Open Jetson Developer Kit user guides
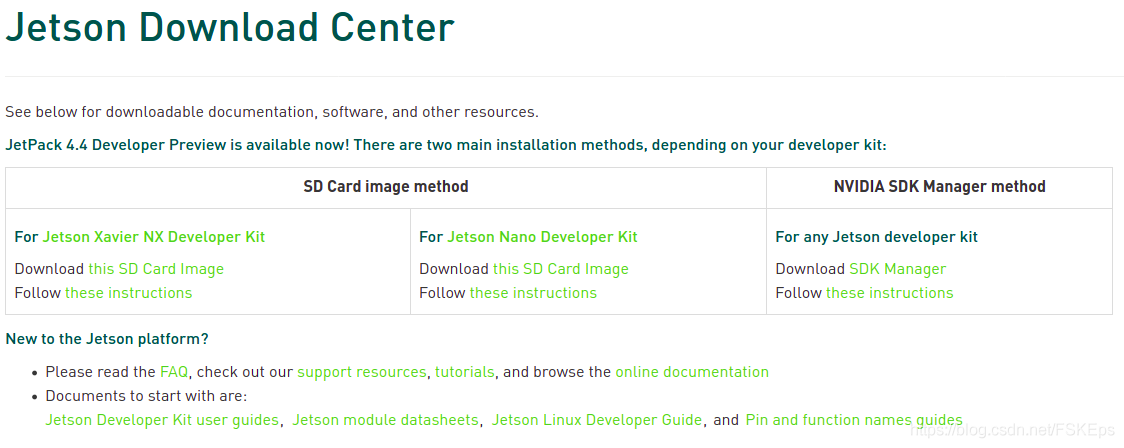 coord(162,420)
